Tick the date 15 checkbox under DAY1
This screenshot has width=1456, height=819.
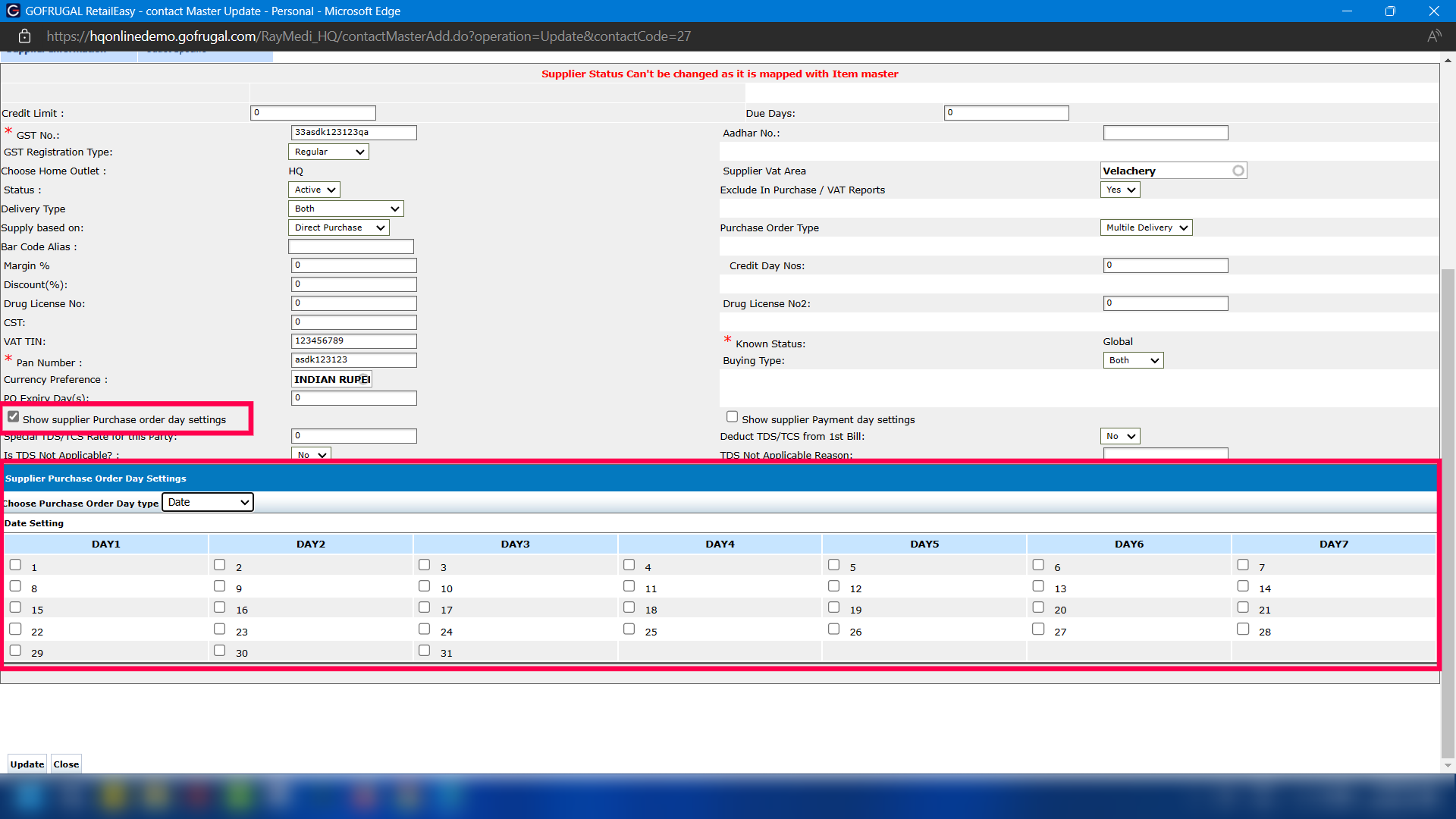(x=16, y=607)
